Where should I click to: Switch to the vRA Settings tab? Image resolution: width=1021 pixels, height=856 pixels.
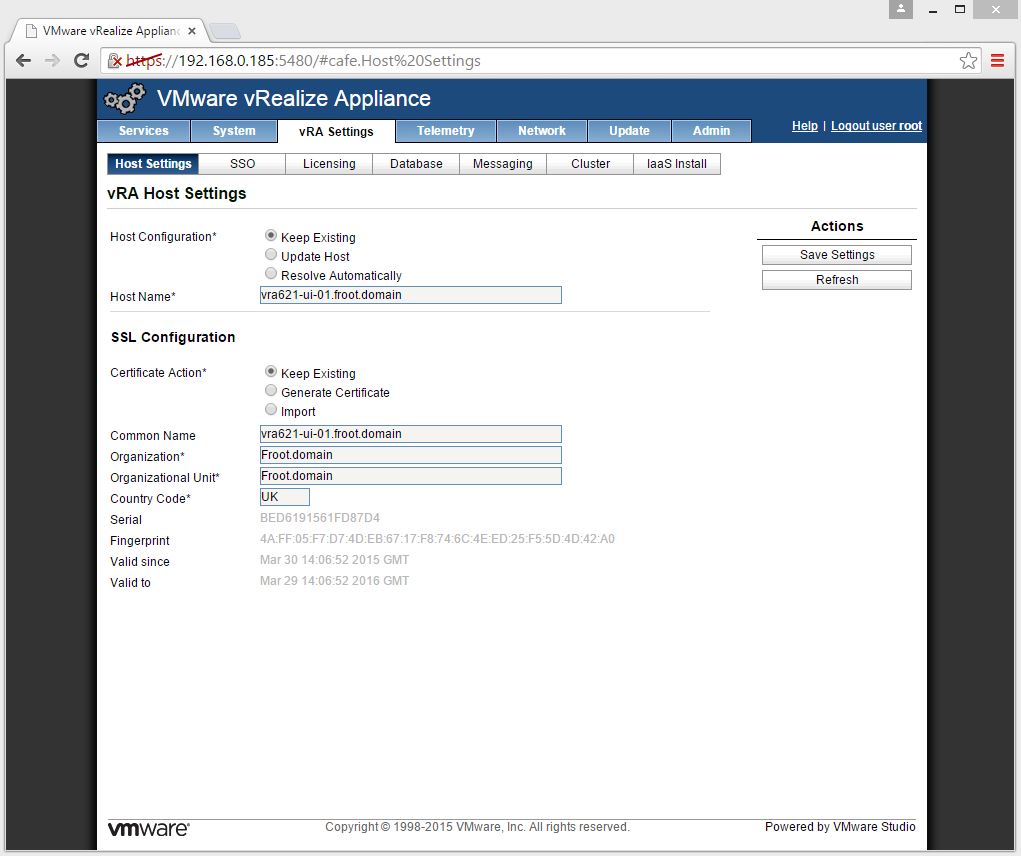[335, 131]
